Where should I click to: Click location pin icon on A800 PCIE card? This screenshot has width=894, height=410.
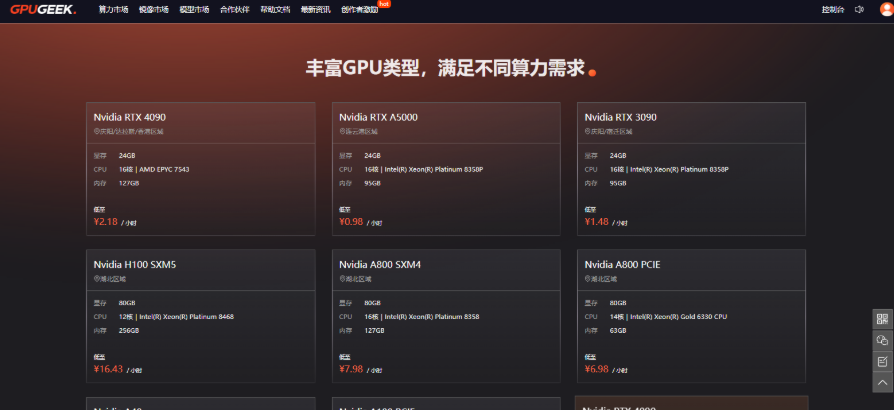pyautogui.click(x=587, y=279)
